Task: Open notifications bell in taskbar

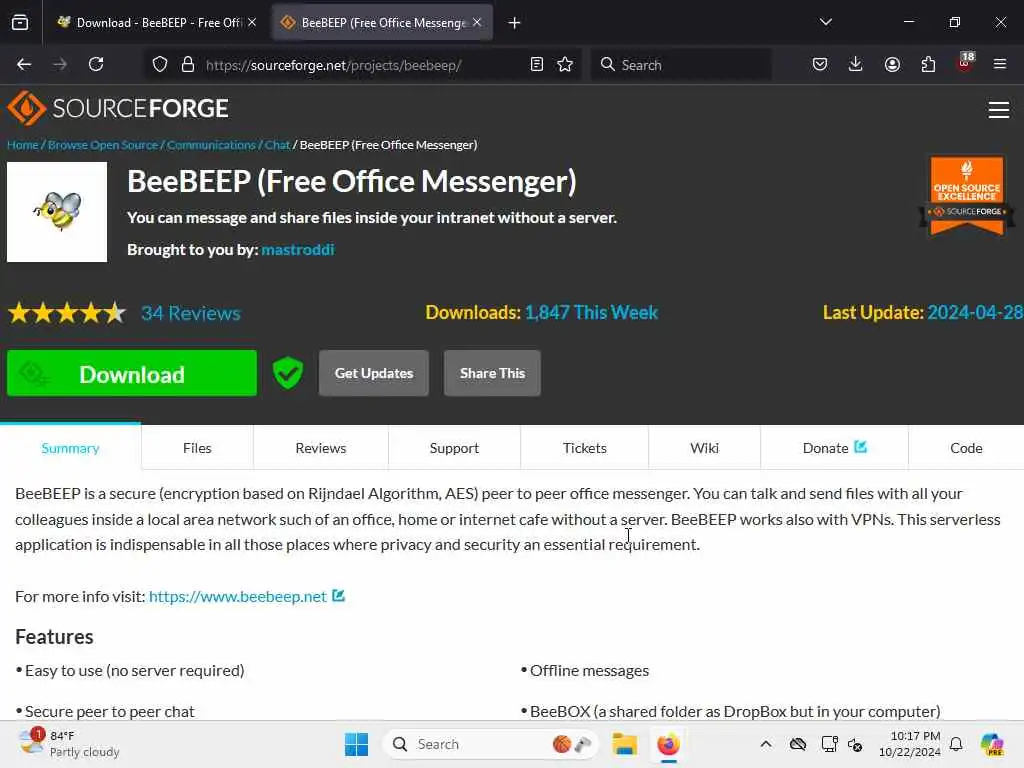Action: click(x=956, y=744)
